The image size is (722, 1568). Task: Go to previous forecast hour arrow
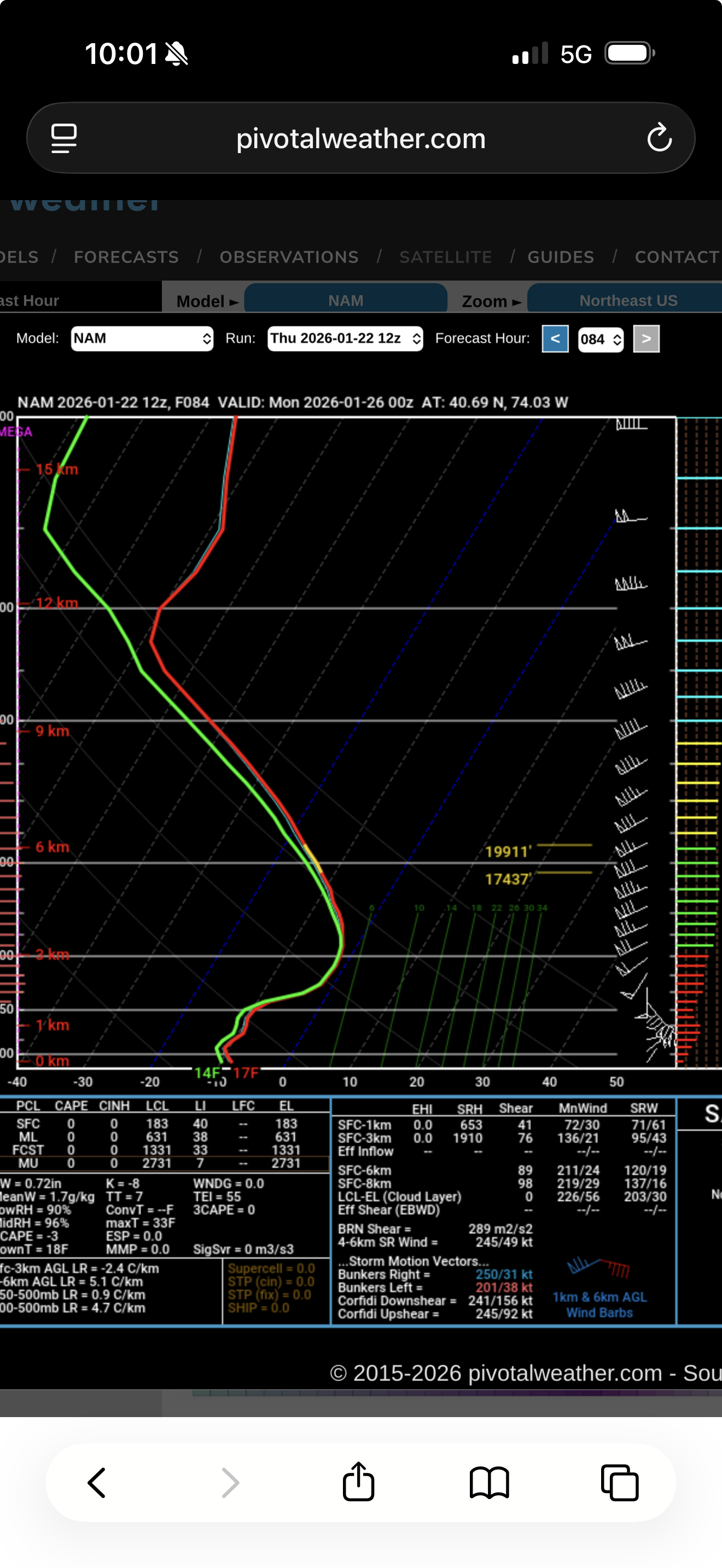(555, 338)
